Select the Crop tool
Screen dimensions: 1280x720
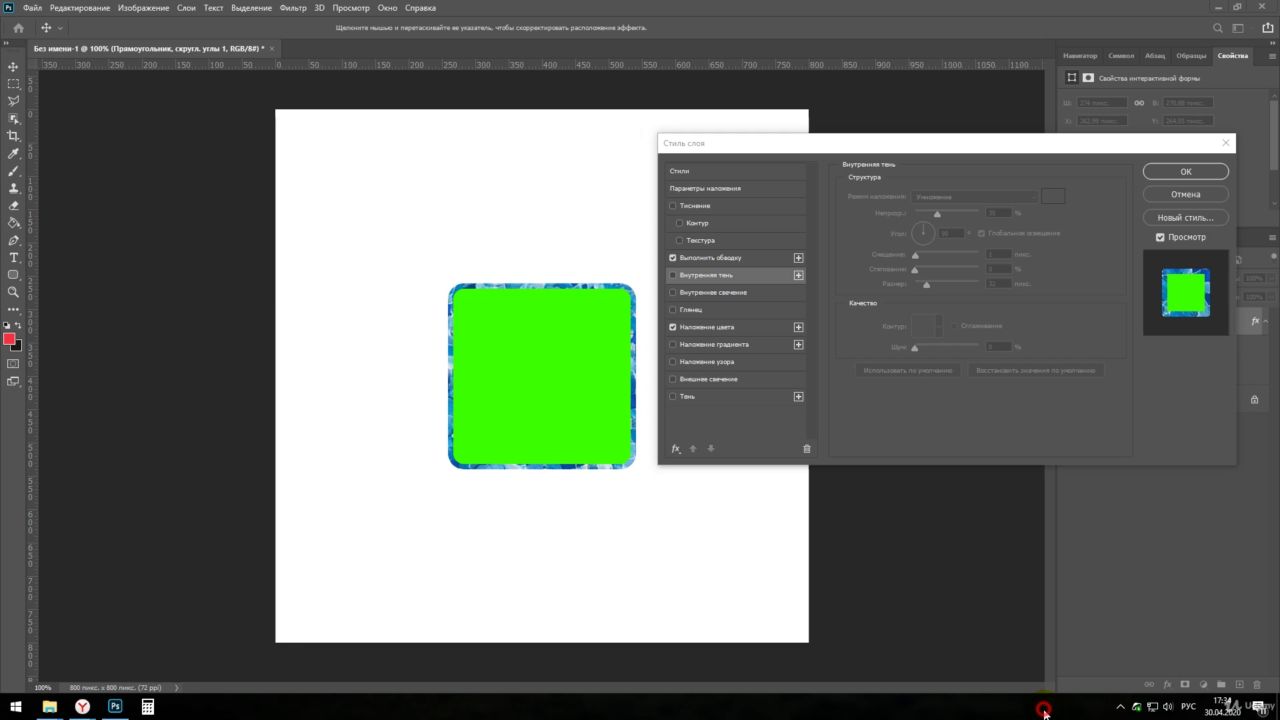tap(13, 136)
